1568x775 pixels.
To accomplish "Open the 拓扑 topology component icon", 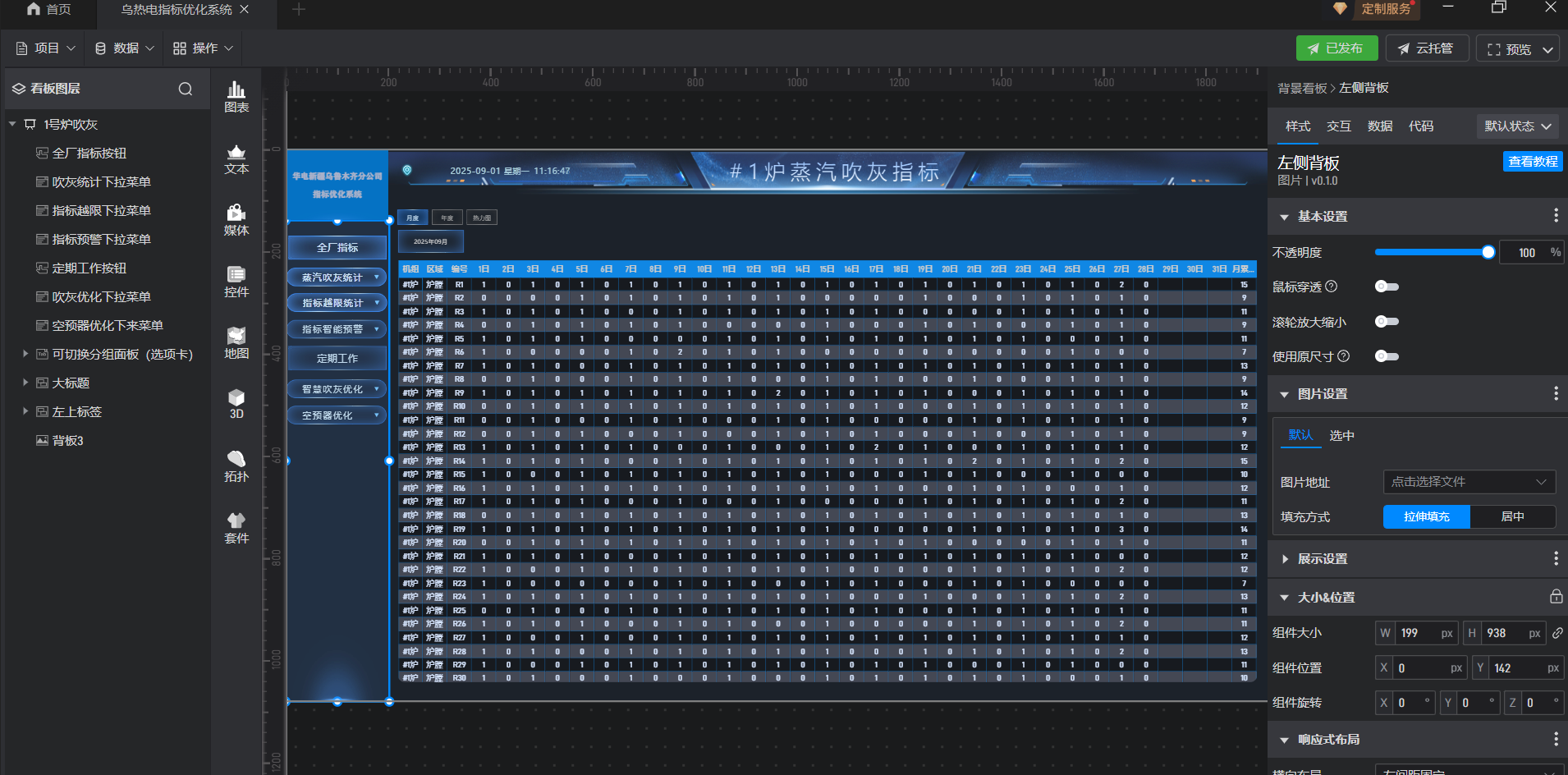I will tap(236, 465).
